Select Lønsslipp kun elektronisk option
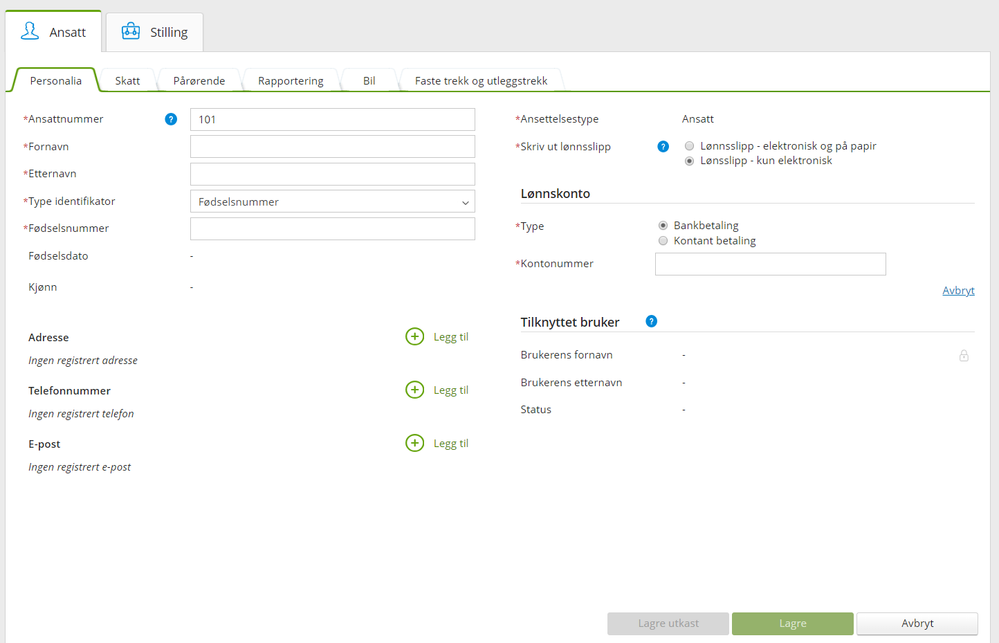The width and height of the screenshot is (999, 643). (690, 161)
